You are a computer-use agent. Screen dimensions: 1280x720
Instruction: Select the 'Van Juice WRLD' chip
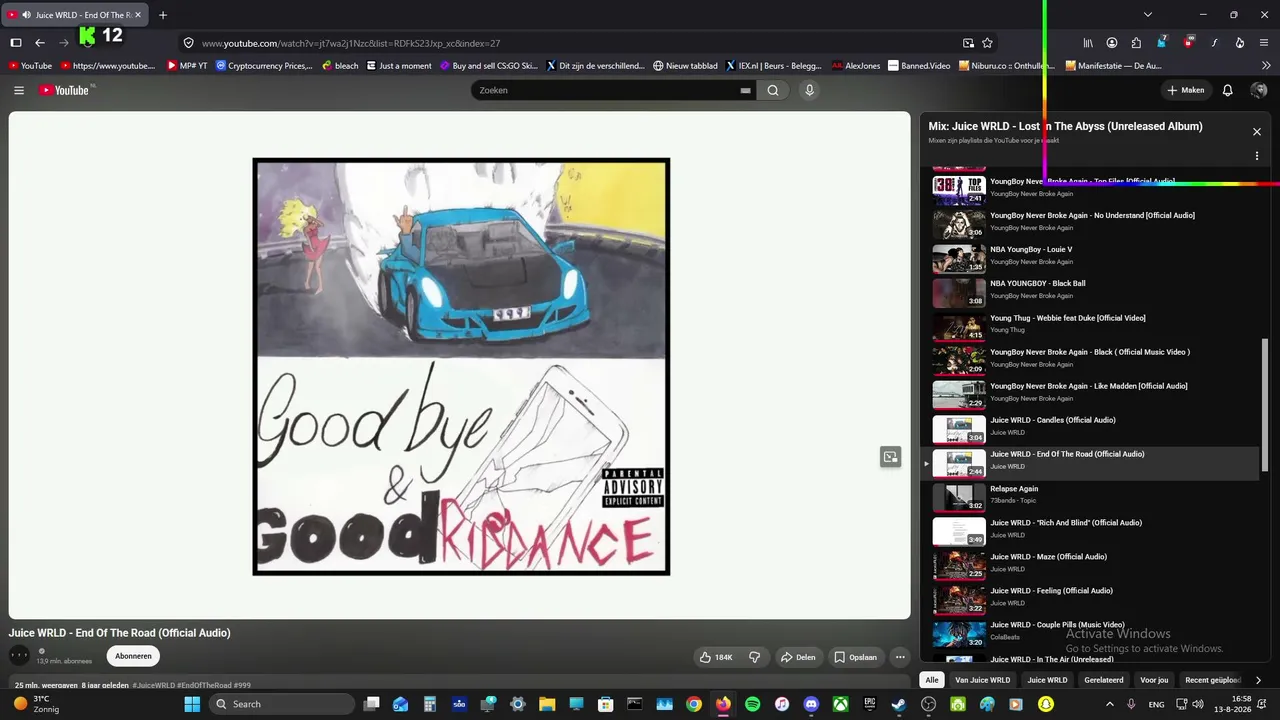[x=983, y=680]
